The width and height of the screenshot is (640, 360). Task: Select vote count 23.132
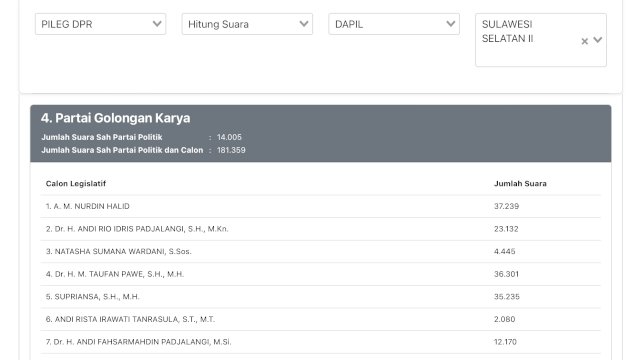[506, 229]
